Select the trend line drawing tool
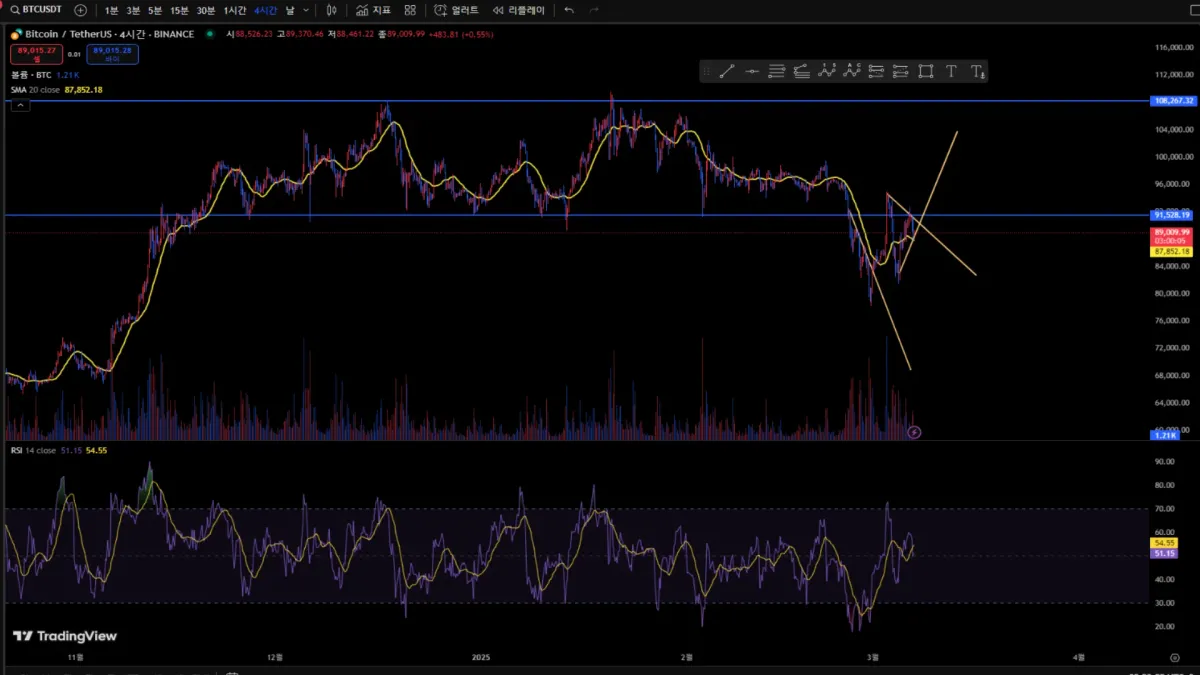The image size is (1200, 675). click(x=727, y=71)
